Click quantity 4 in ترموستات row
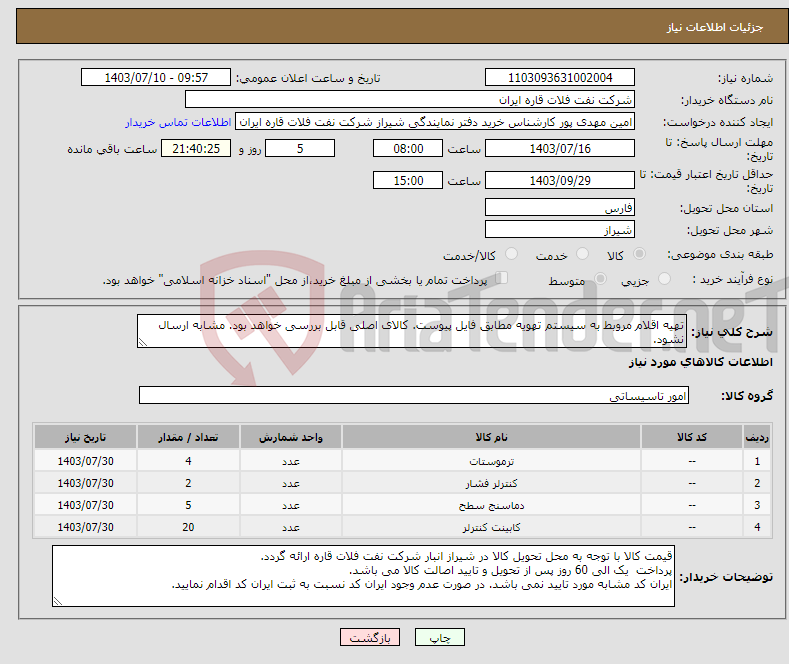Screen dimensions: 789x664 pyautogui.click(x=188, y=461)
